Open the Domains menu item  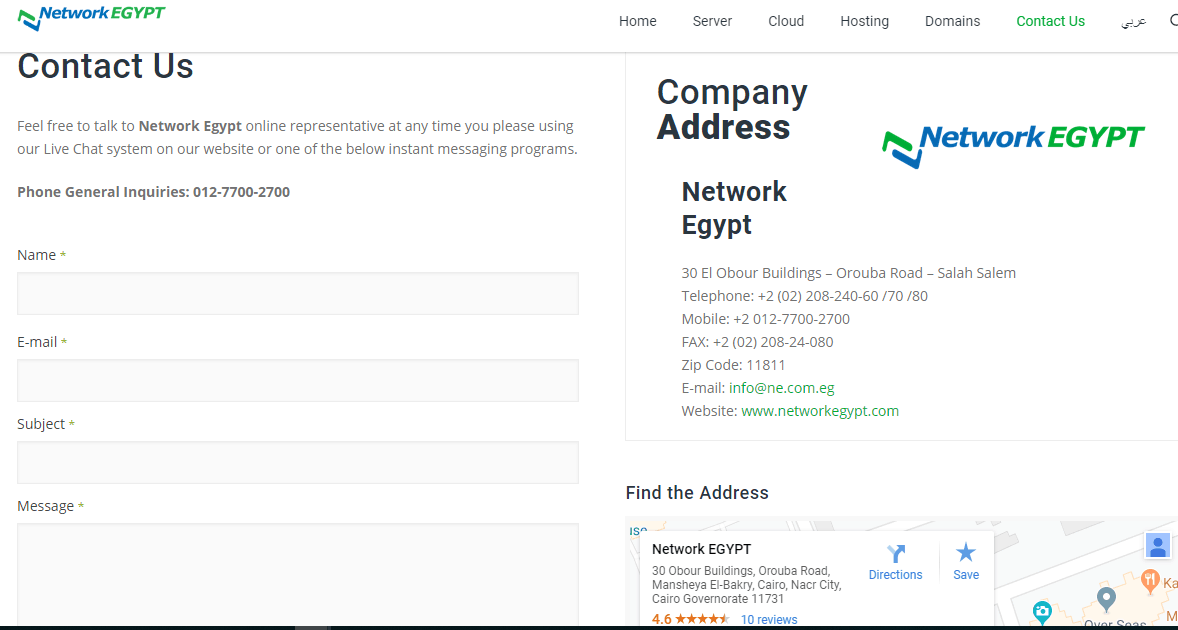(x=952, y=21)
